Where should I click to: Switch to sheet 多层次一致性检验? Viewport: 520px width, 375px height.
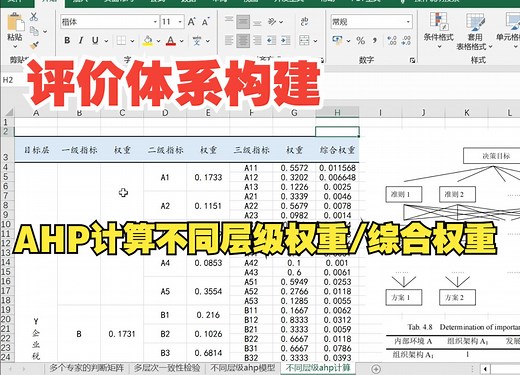pyautogui.click(x=167, y=368)
